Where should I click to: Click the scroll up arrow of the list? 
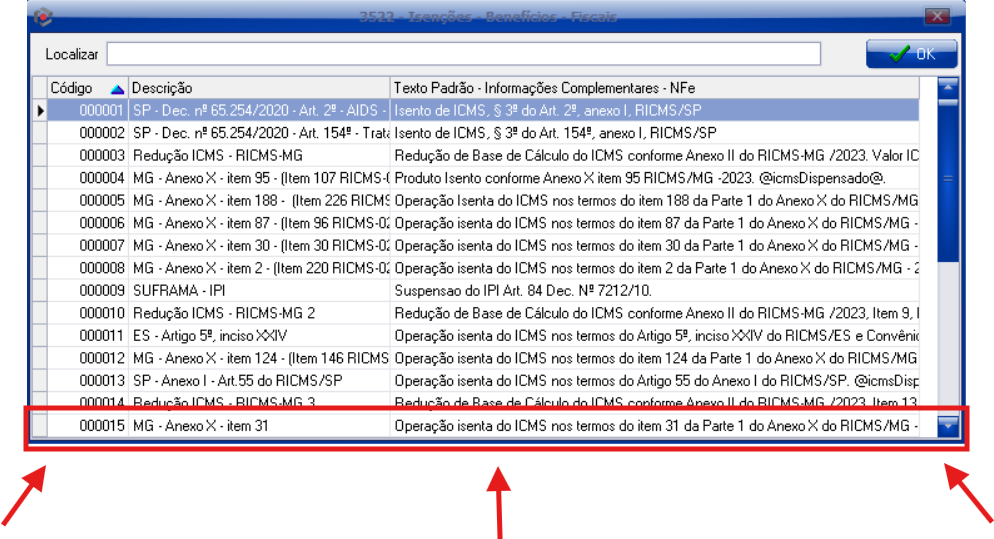coord(948,86)
